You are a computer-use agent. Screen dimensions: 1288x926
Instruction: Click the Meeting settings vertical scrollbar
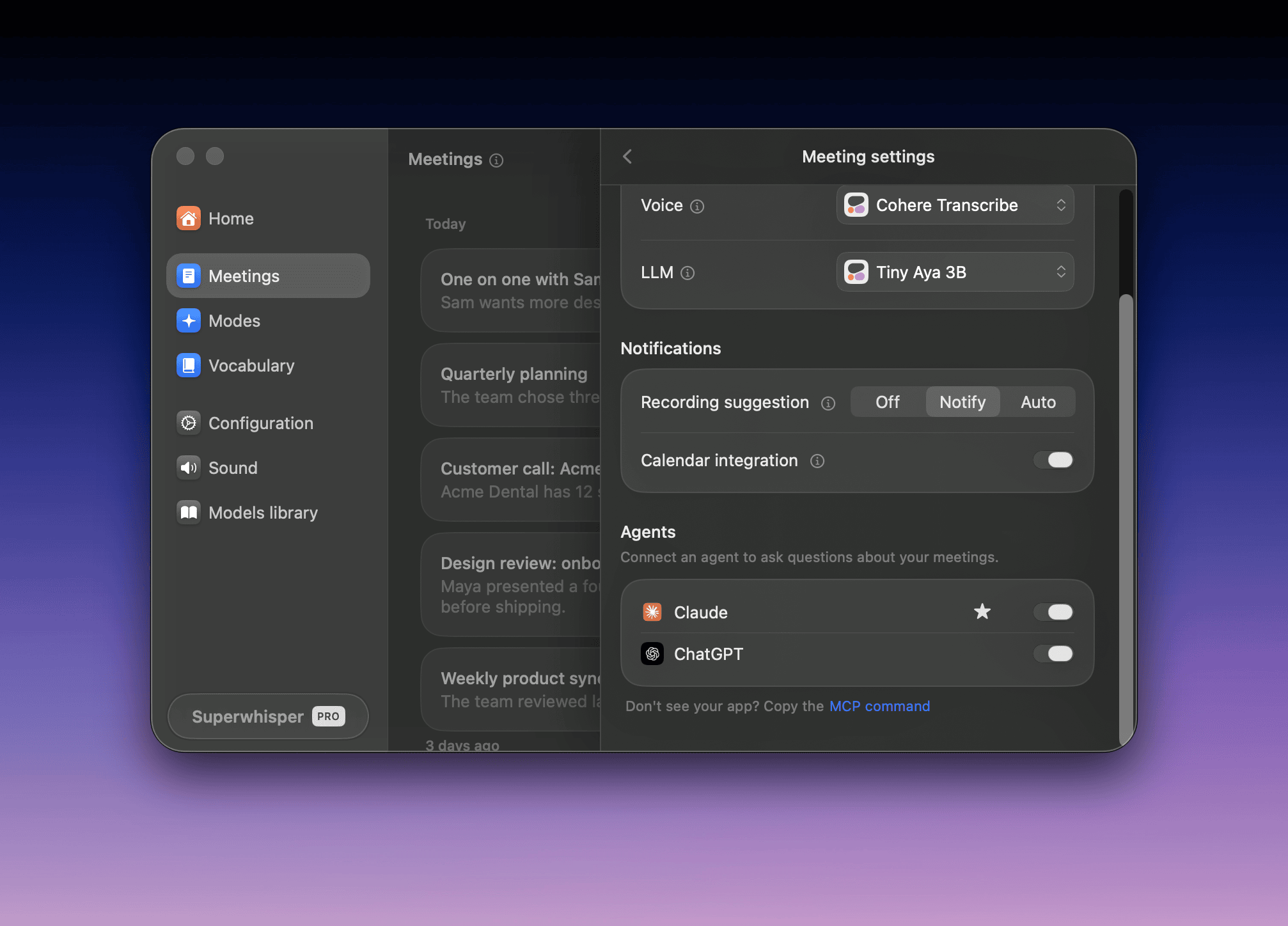[x=1126, y=521]
